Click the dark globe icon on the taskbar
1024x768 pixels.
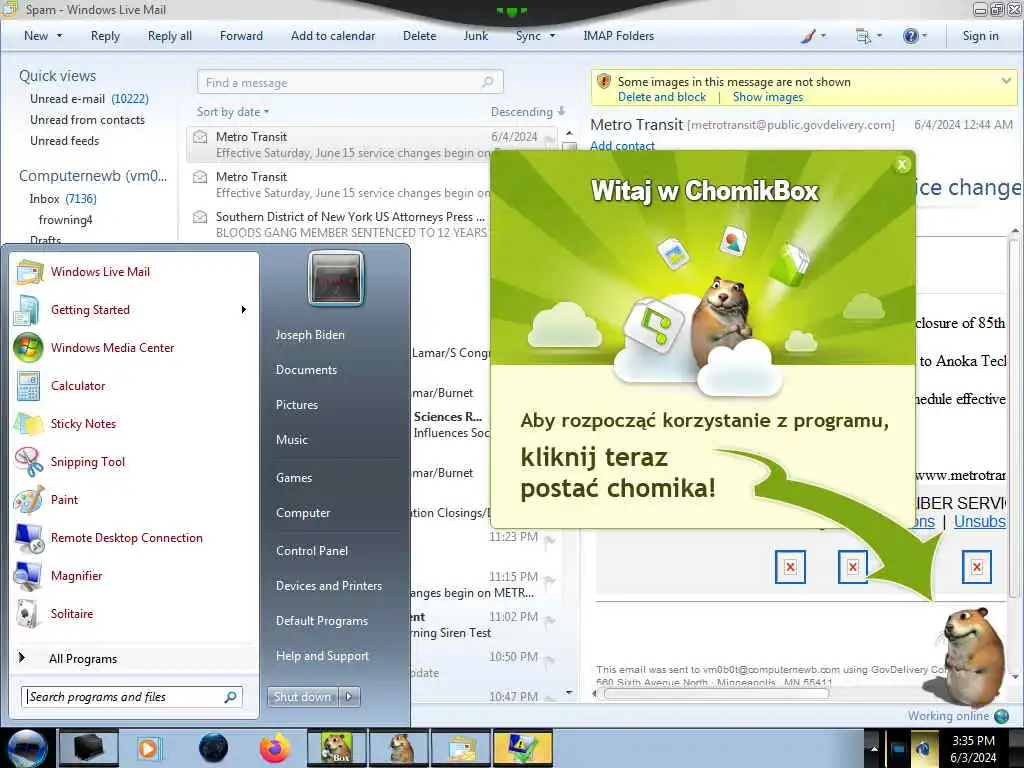point(214,748)
